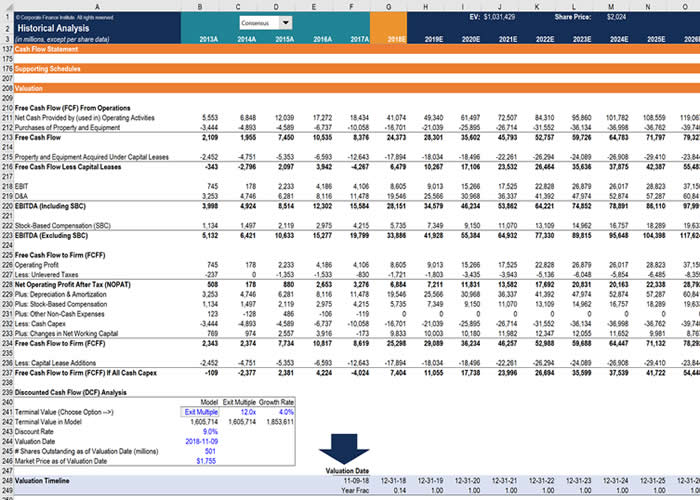Select column G header

(x=388, y=6)
